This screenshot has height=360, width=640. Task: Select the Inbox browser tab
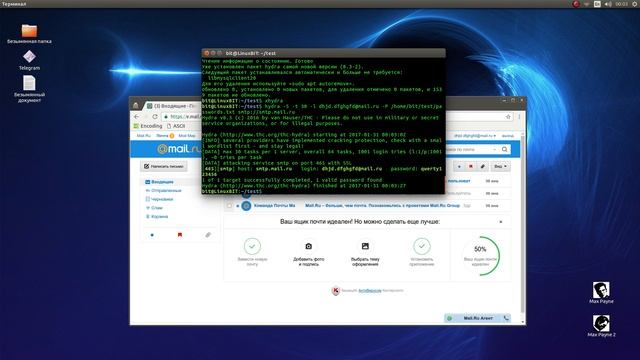tap(171, 106)
